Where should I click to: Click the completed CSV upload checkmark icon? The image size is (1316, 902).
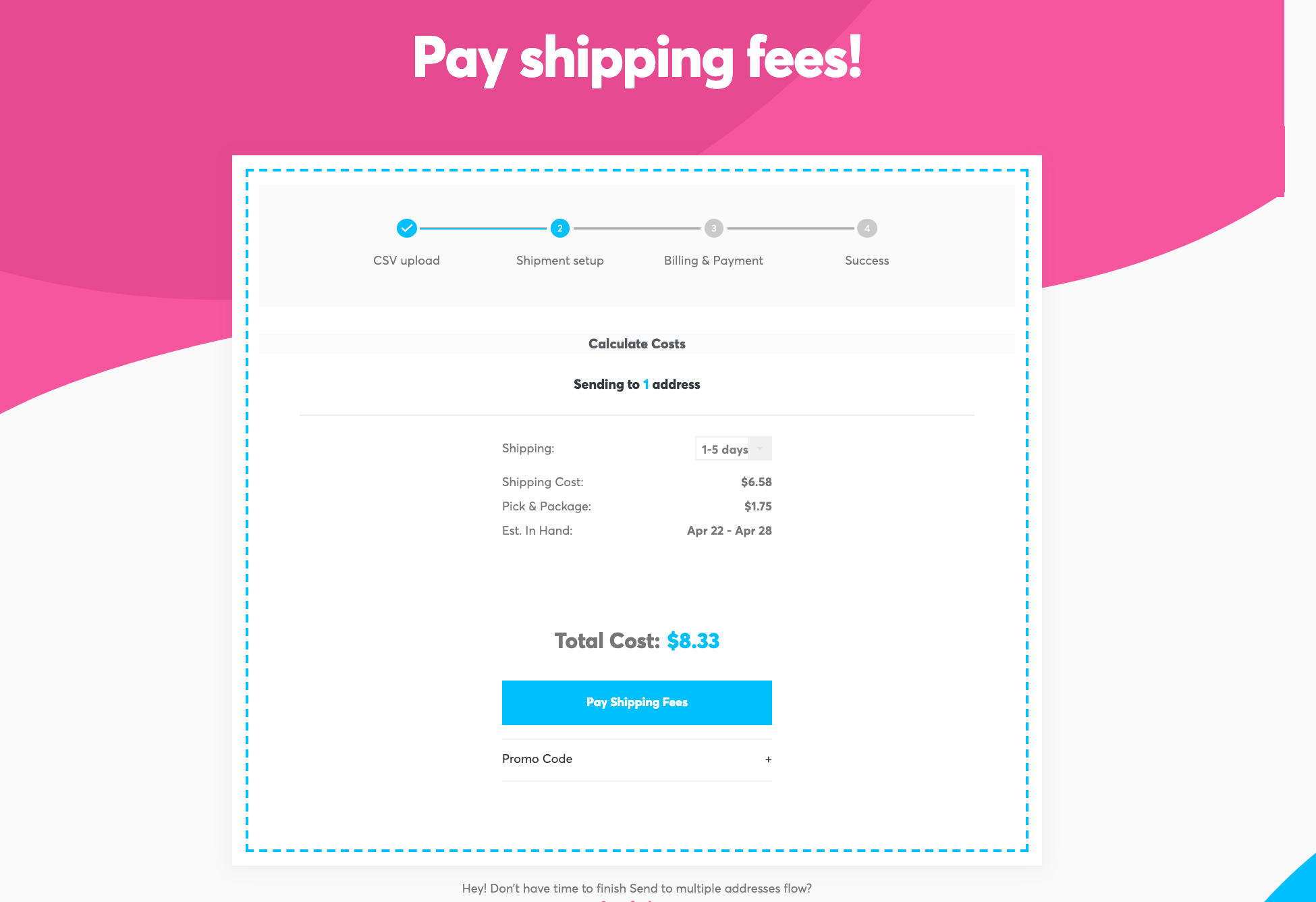[x=406, y=228]
